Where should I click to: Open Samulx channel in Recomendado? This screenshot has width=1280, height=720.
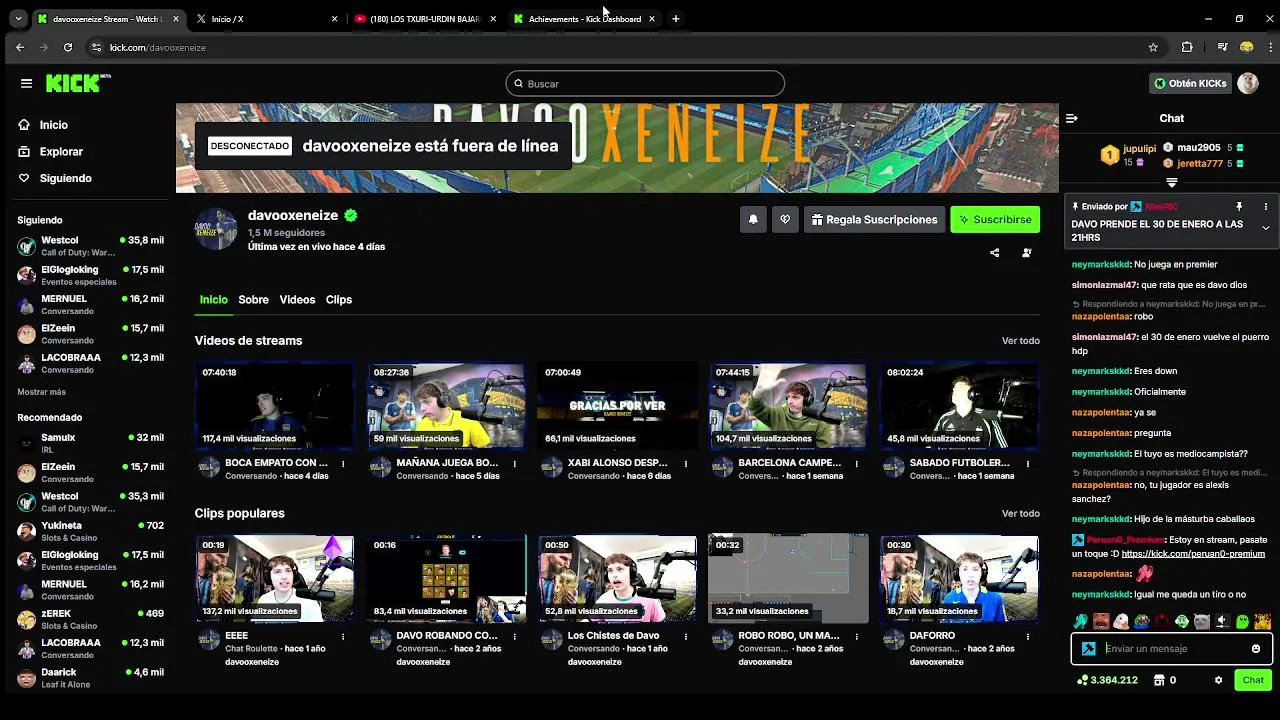[x=90, y=443]
